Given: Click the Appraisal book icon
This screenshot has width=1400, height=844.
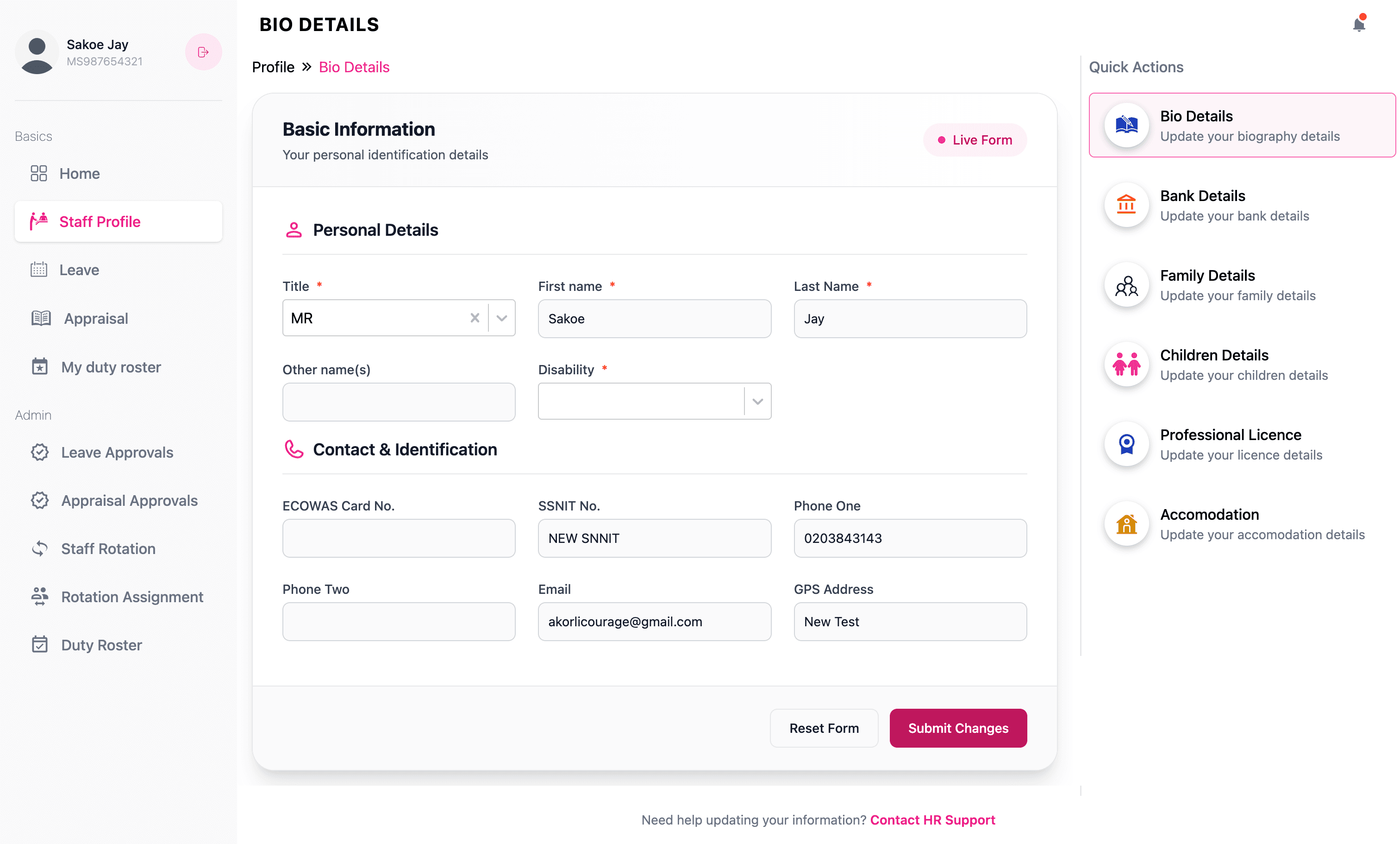Looking at the screenshot, I should [41, 318].
